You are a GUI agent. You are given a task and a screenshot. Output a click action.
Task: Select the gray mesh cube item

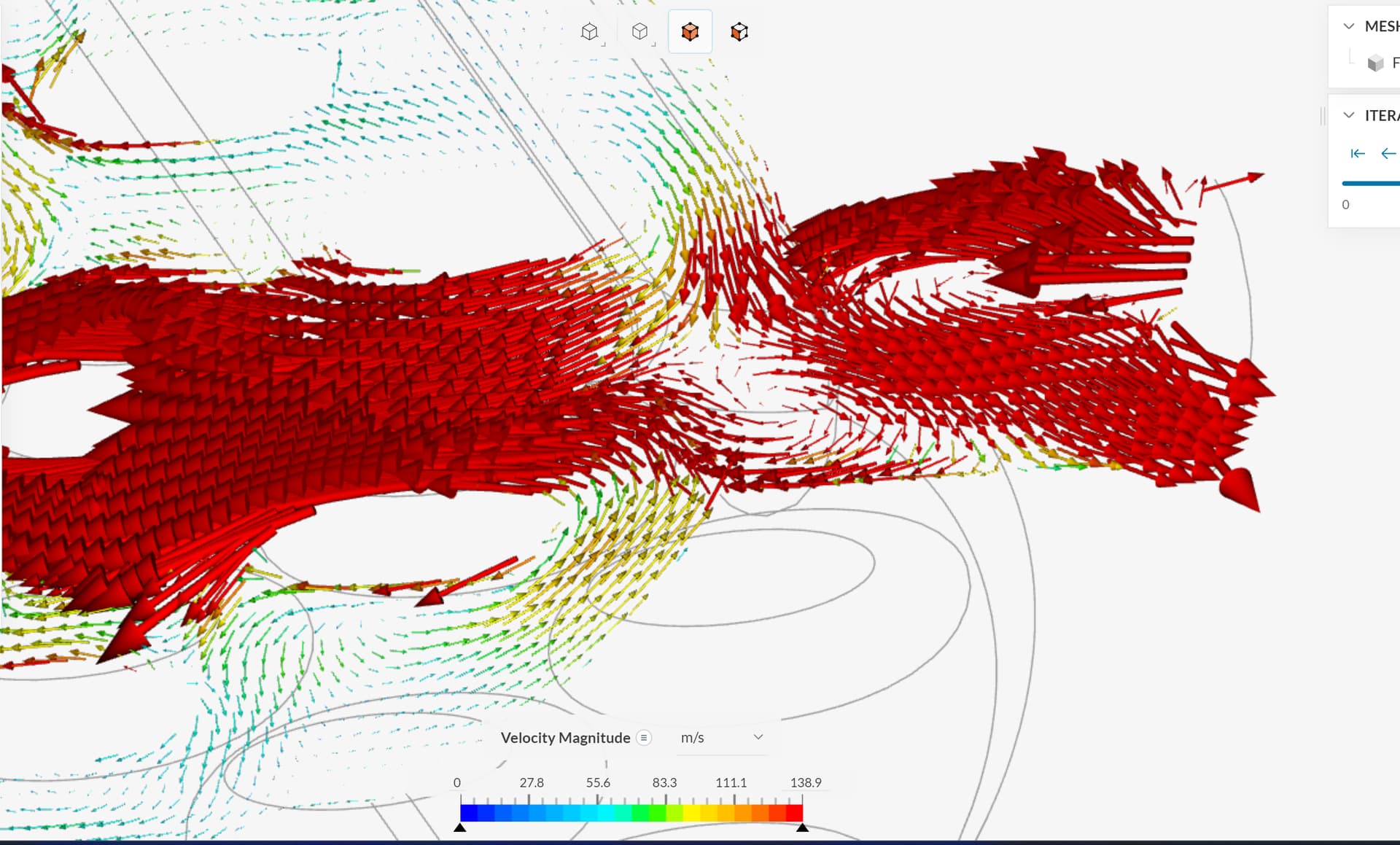pyautogui.click(x=1375, y=63)
